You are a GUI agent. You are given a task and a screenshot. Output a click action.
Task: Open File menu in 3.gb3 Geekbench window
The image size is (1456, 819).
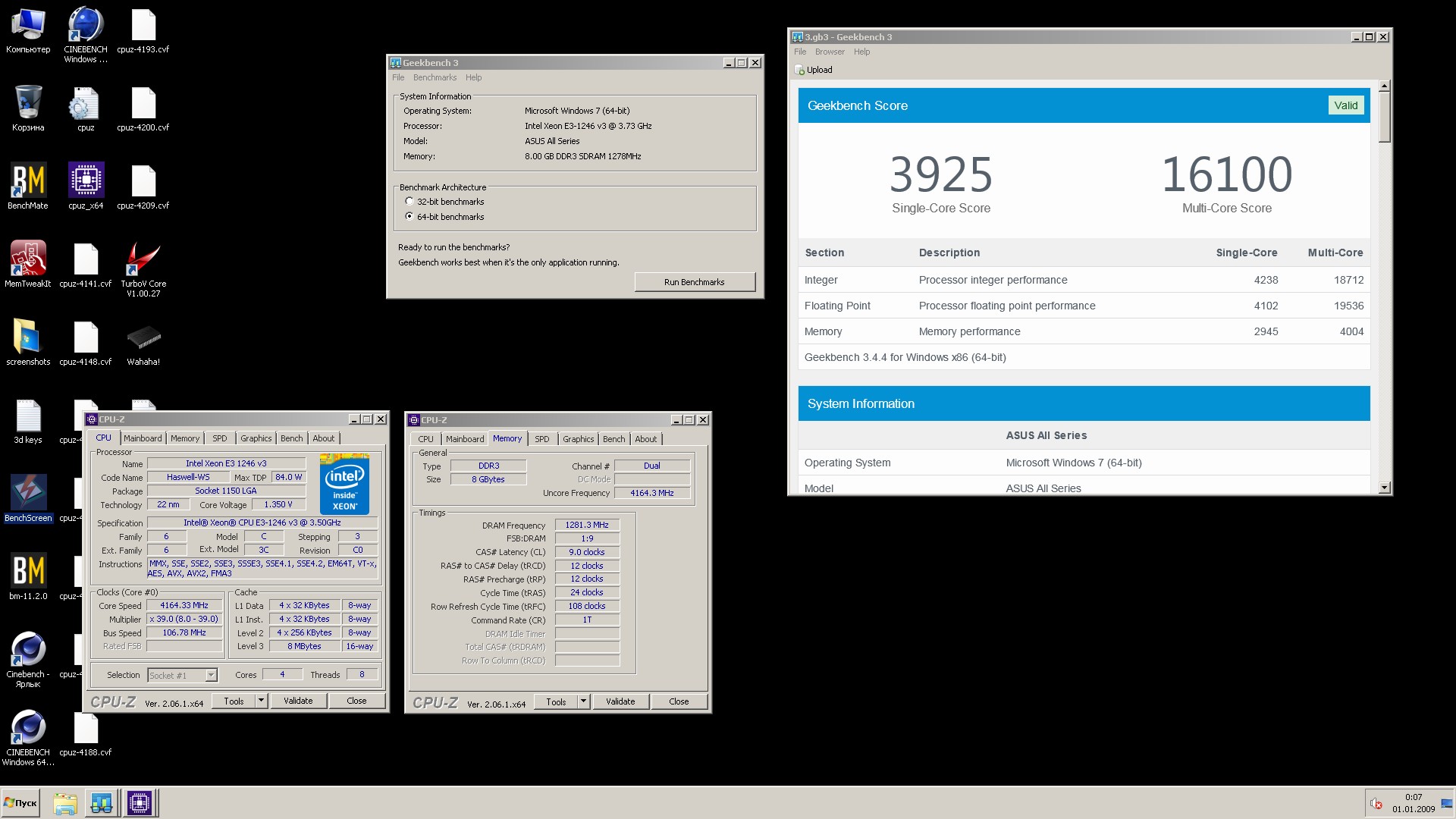coord(800,52)
